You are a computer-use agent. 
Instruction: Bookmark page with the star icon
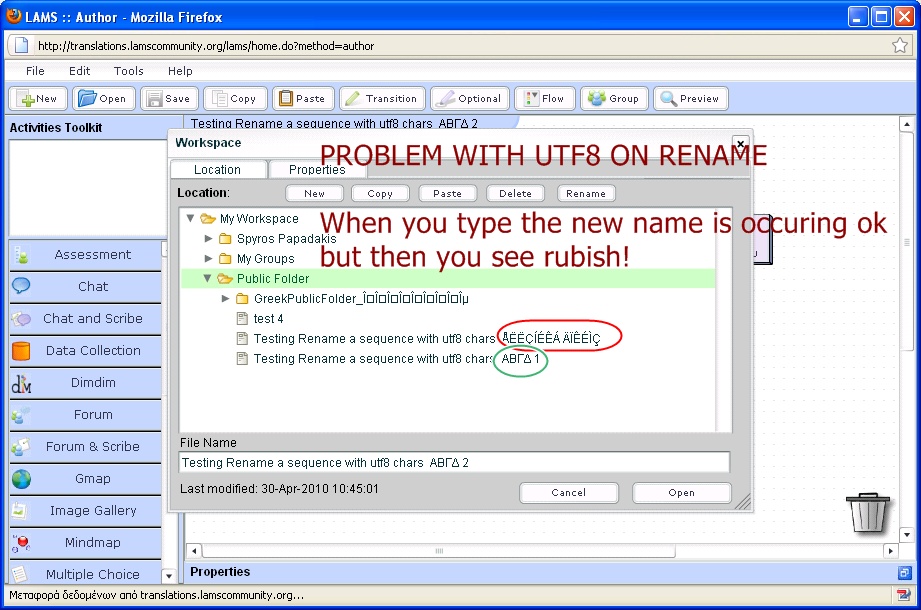[899, 45]
